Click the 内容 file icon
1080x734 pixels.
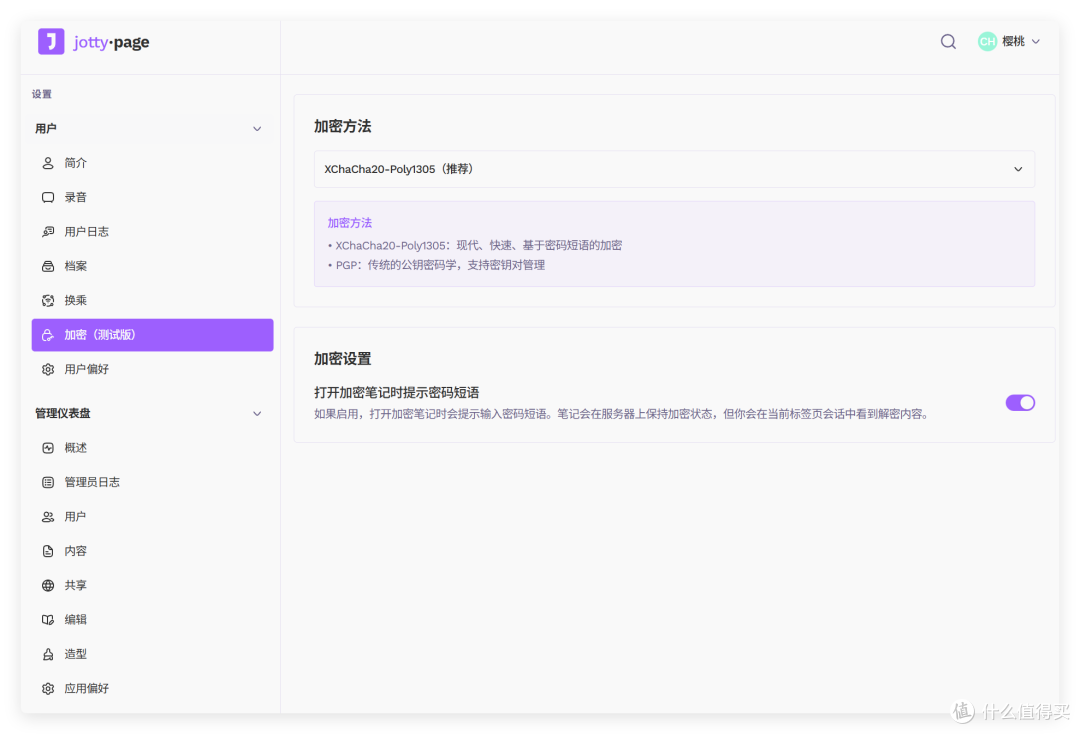click(48, 552)
